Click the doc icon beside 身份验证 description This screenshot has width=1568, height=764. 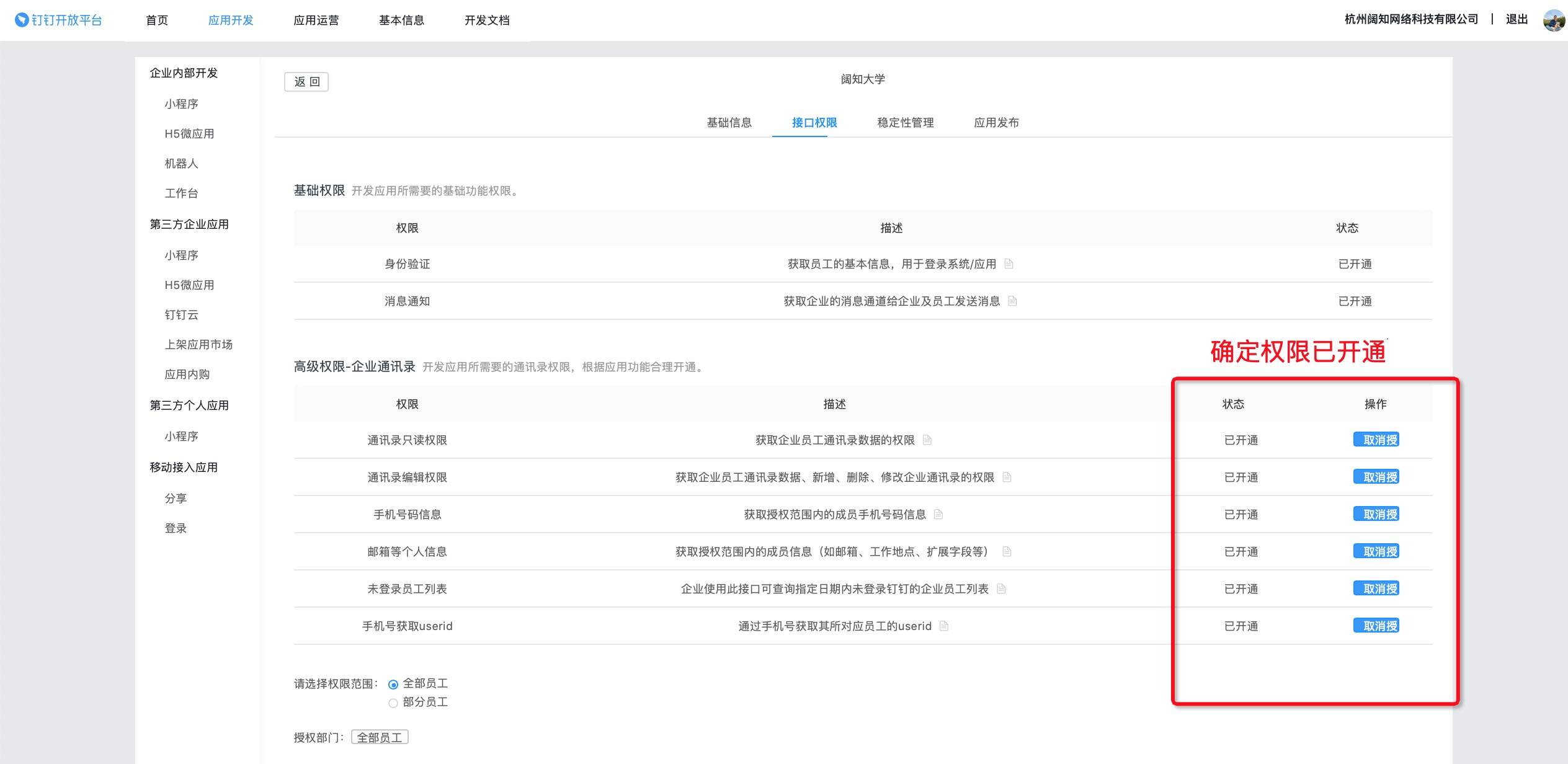click(x=1009, y=264)
